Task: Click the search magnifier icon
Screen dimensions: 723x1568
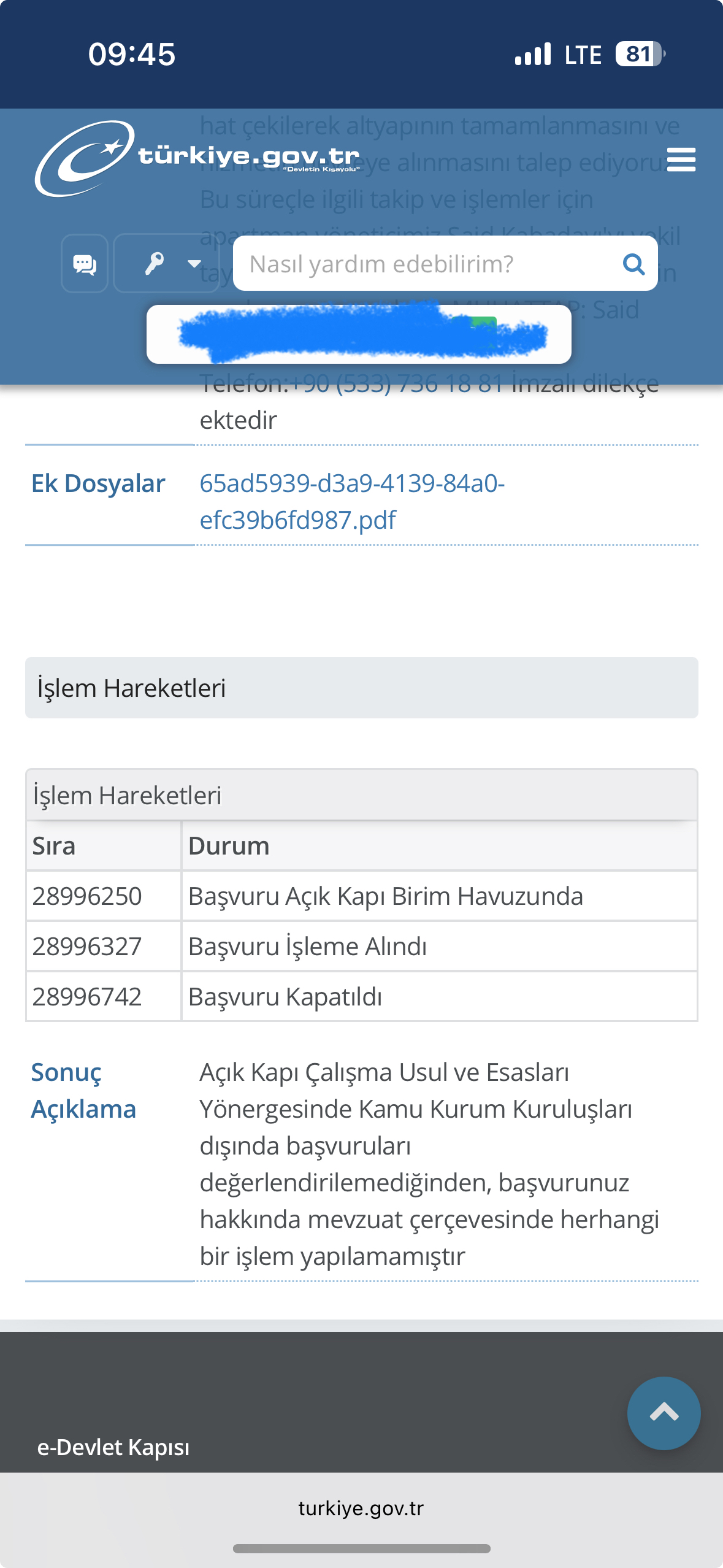Action: (x=633, y=264)
